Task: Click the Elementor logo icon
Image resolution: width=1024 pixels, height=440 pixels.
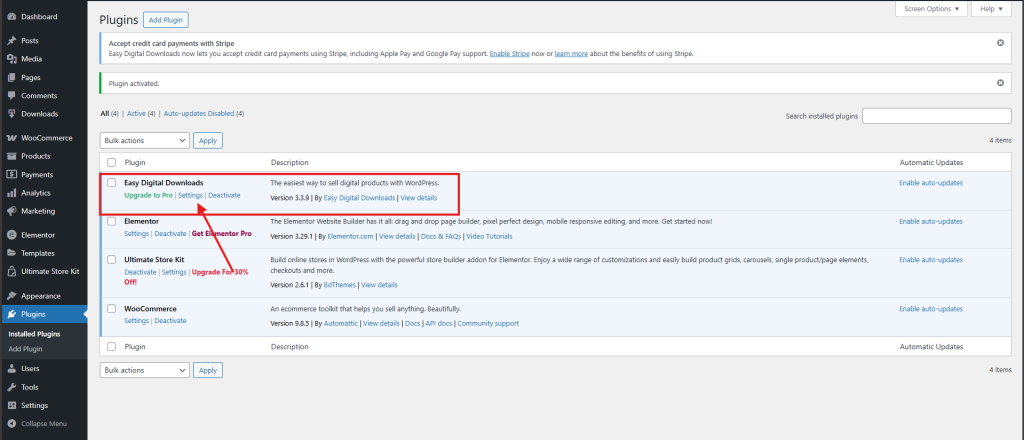Action: coord(11,235)
